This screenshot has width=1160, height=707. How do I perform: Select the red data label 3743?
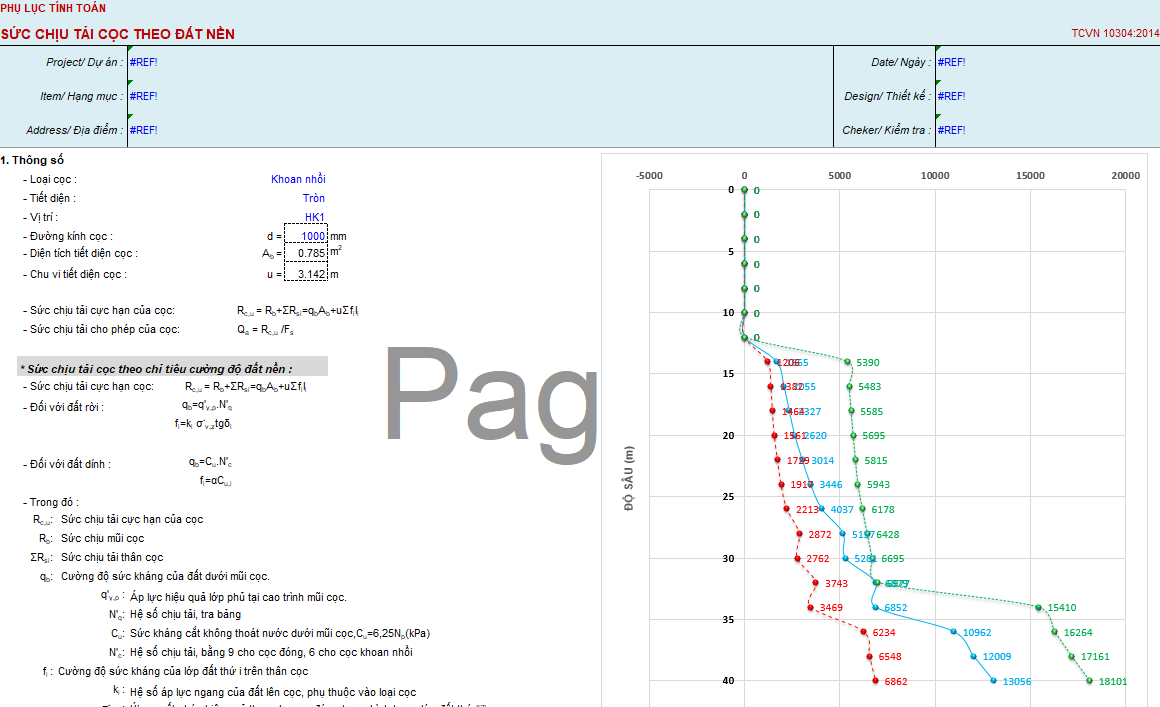pos(837,583)
